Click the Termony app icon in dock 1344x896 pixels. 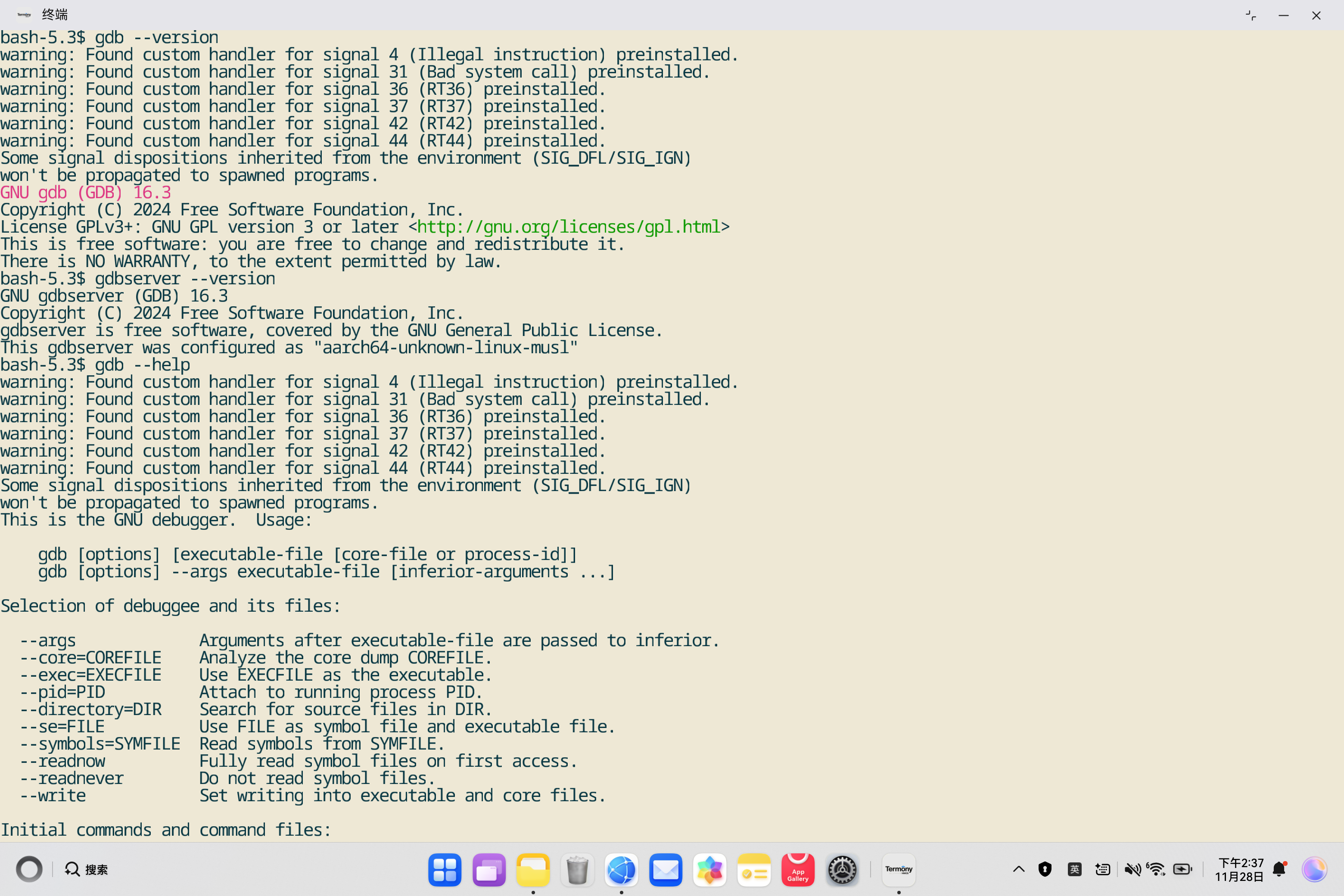click(x=898, y=870)
